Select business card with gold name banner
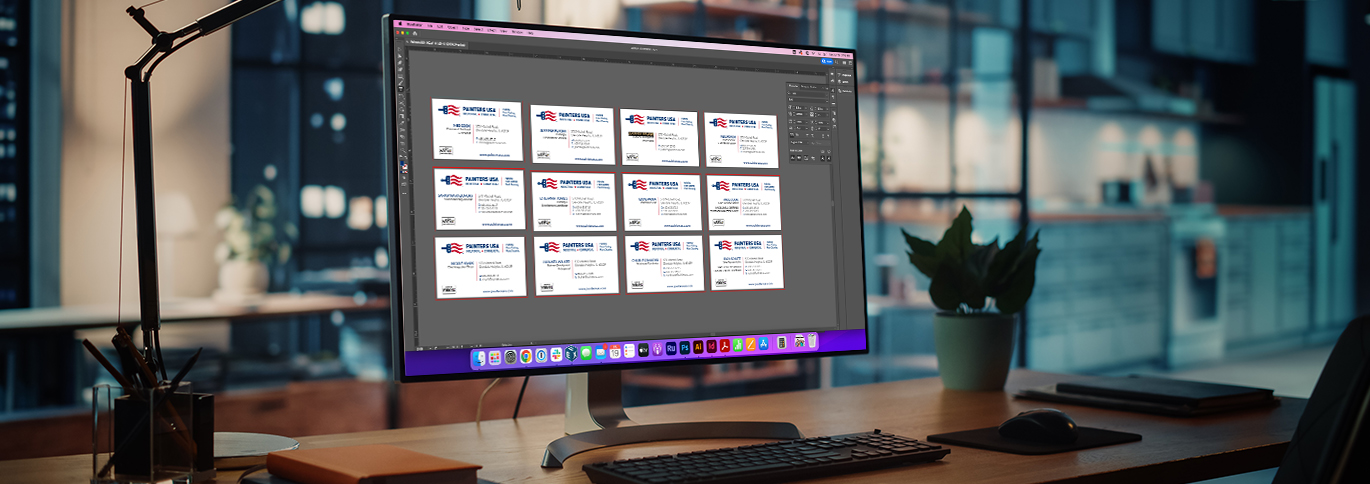1370x484 pixels. pos(659,138)
